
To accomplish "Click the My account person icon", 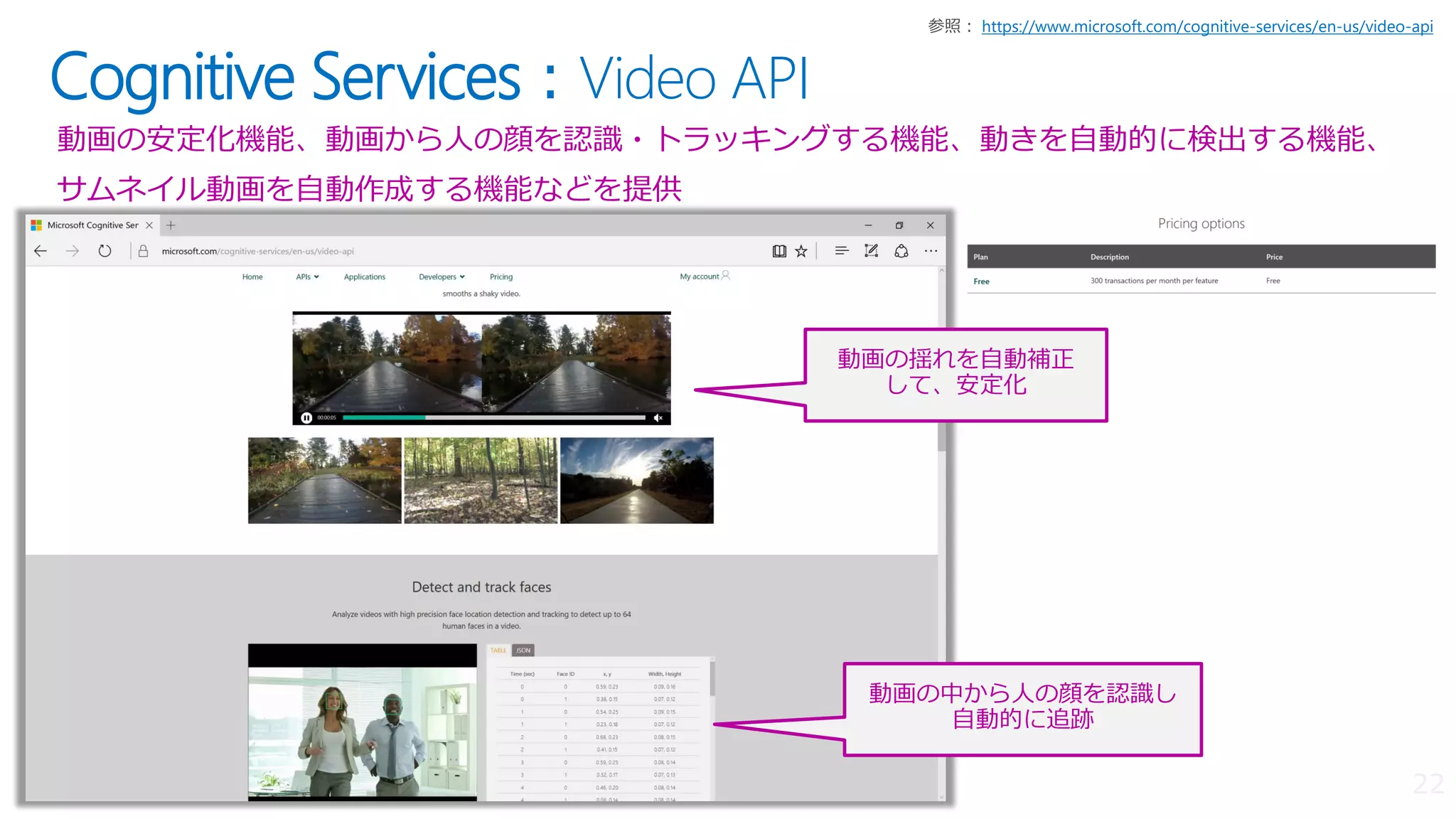I will pyautogui.click(x=726, y=275).
